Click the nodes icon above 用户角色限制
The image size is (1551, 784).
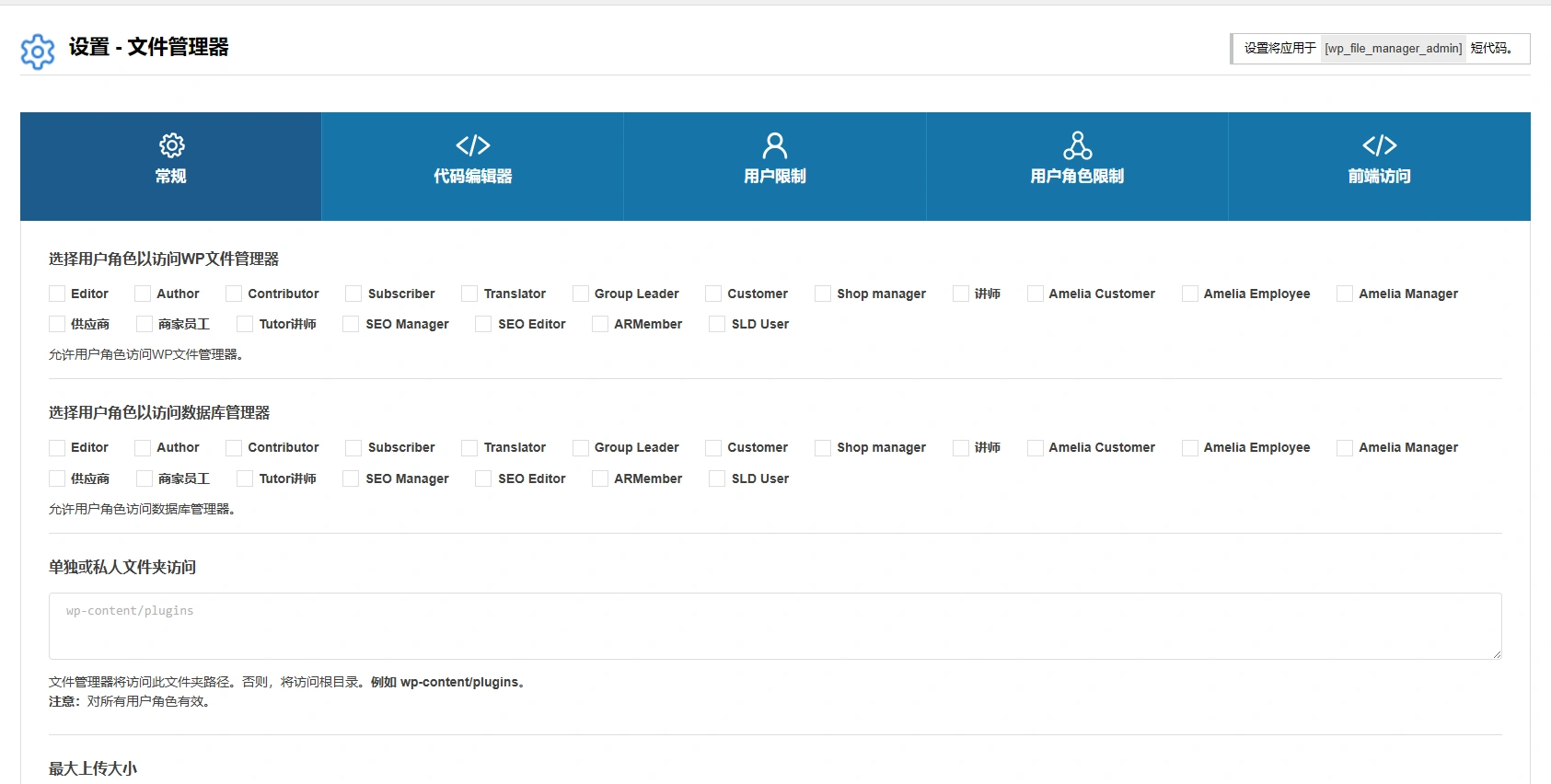(1077, 145)
